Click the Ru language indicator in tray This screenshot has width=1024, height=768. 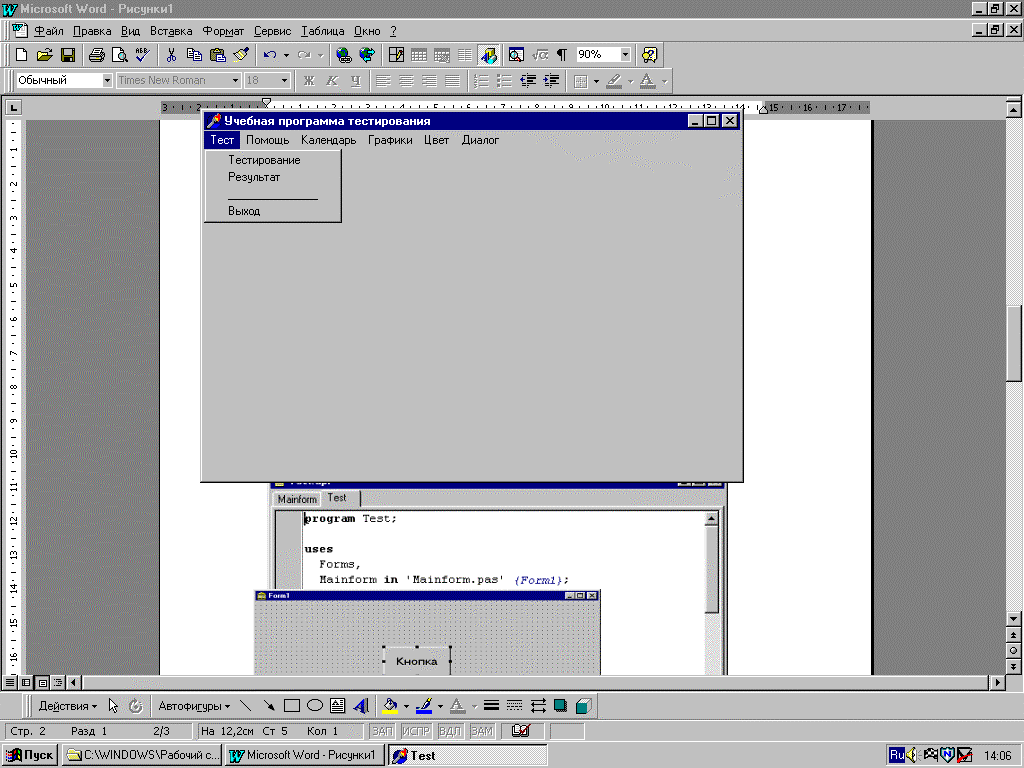coord(897,755)
